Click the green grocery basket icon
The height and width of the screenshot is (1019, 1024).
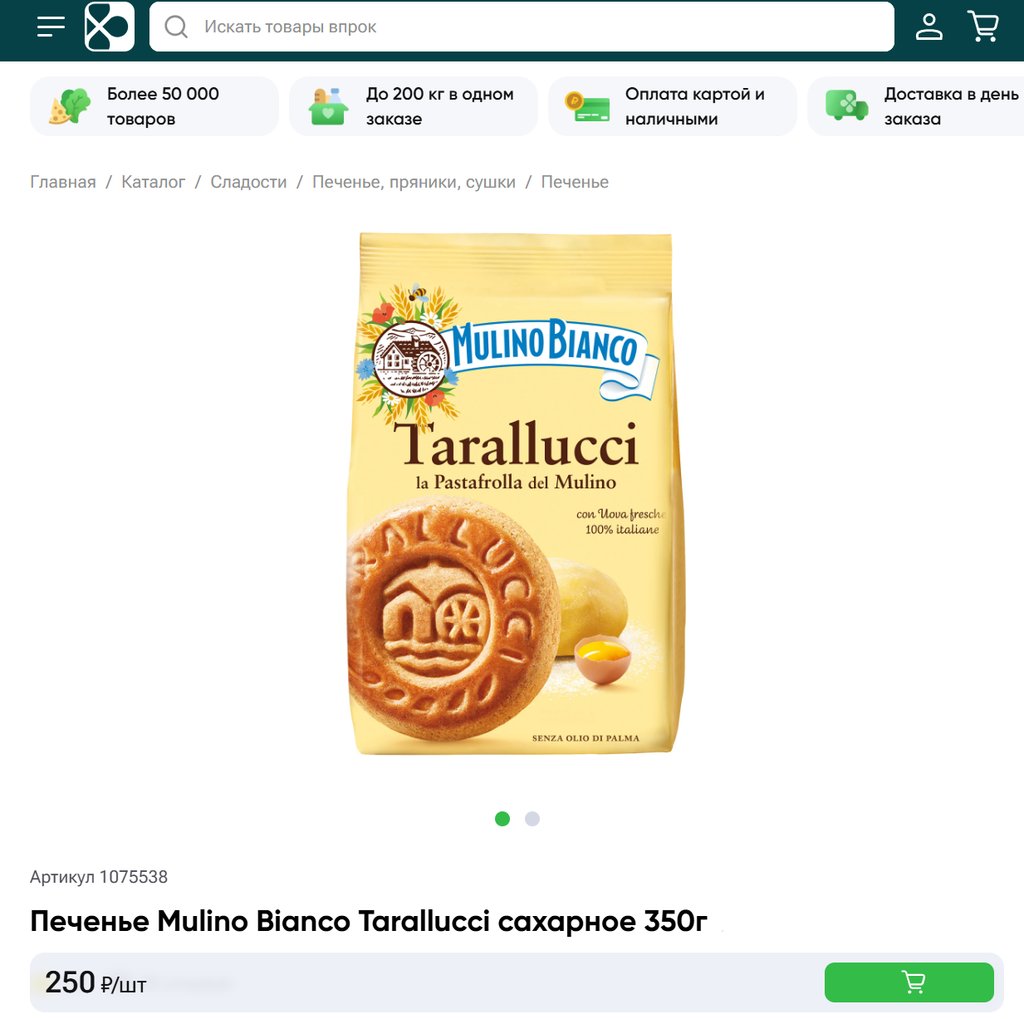(328, 106)
